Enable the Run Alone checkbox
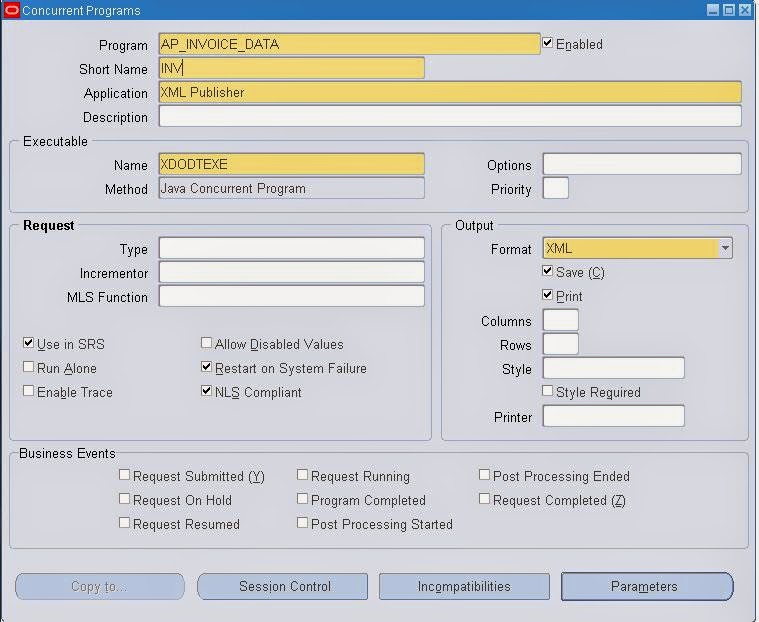The height and width of the screenshot is (622, 759). tap(29, 367)
